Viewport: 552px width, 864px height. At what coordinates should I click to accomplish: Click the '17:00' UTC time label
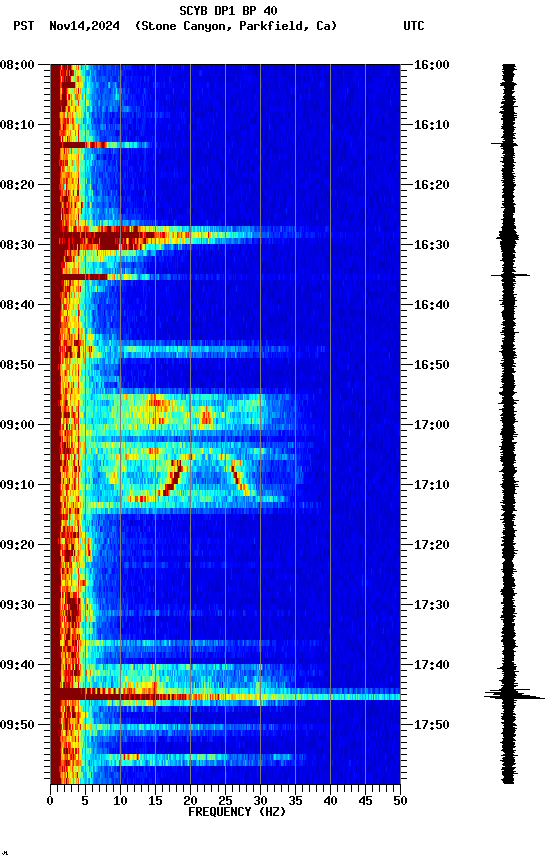(x=432, y=425)
